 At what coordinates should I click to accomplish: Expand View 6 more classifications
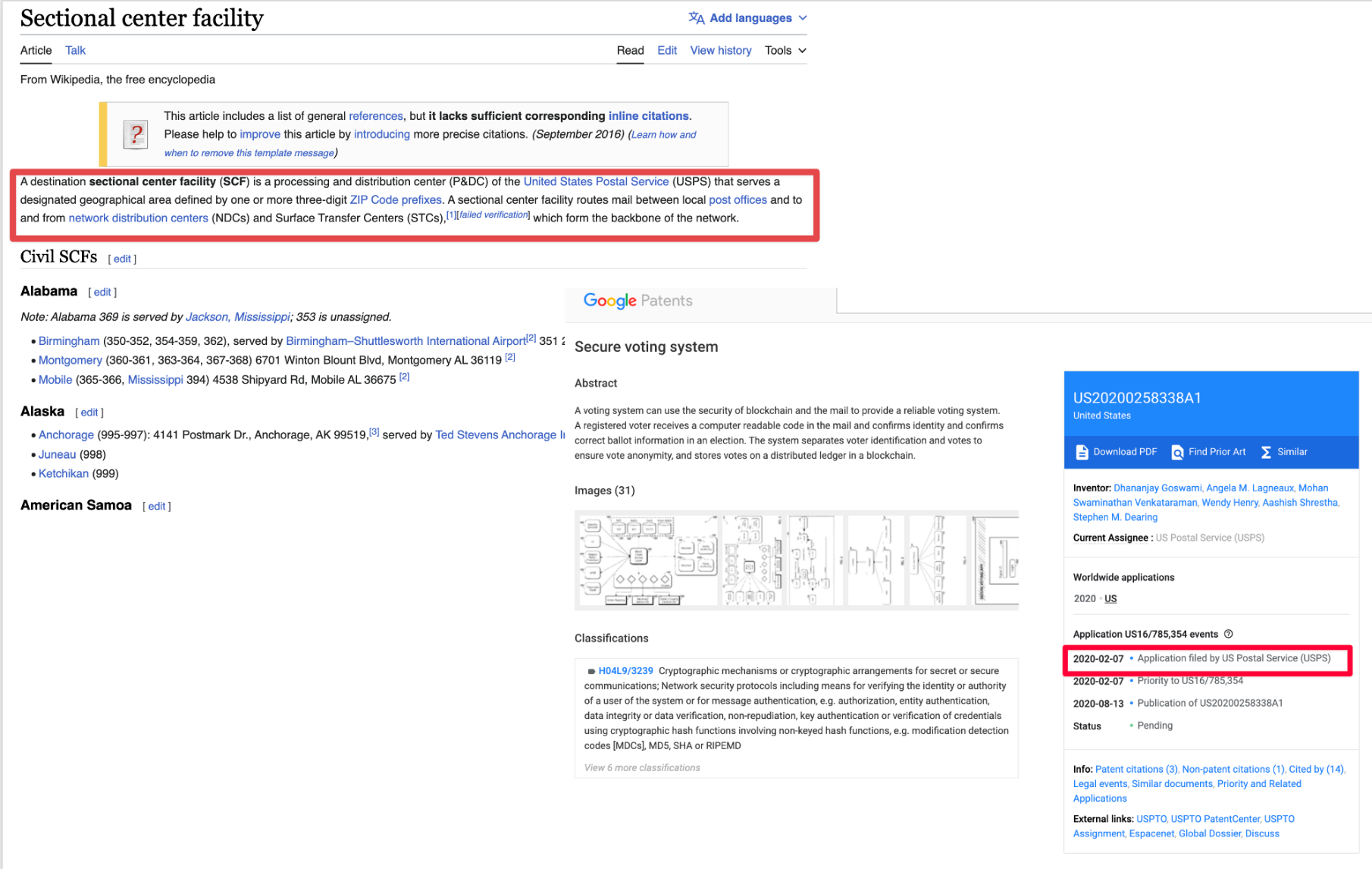tap(642, 767)
